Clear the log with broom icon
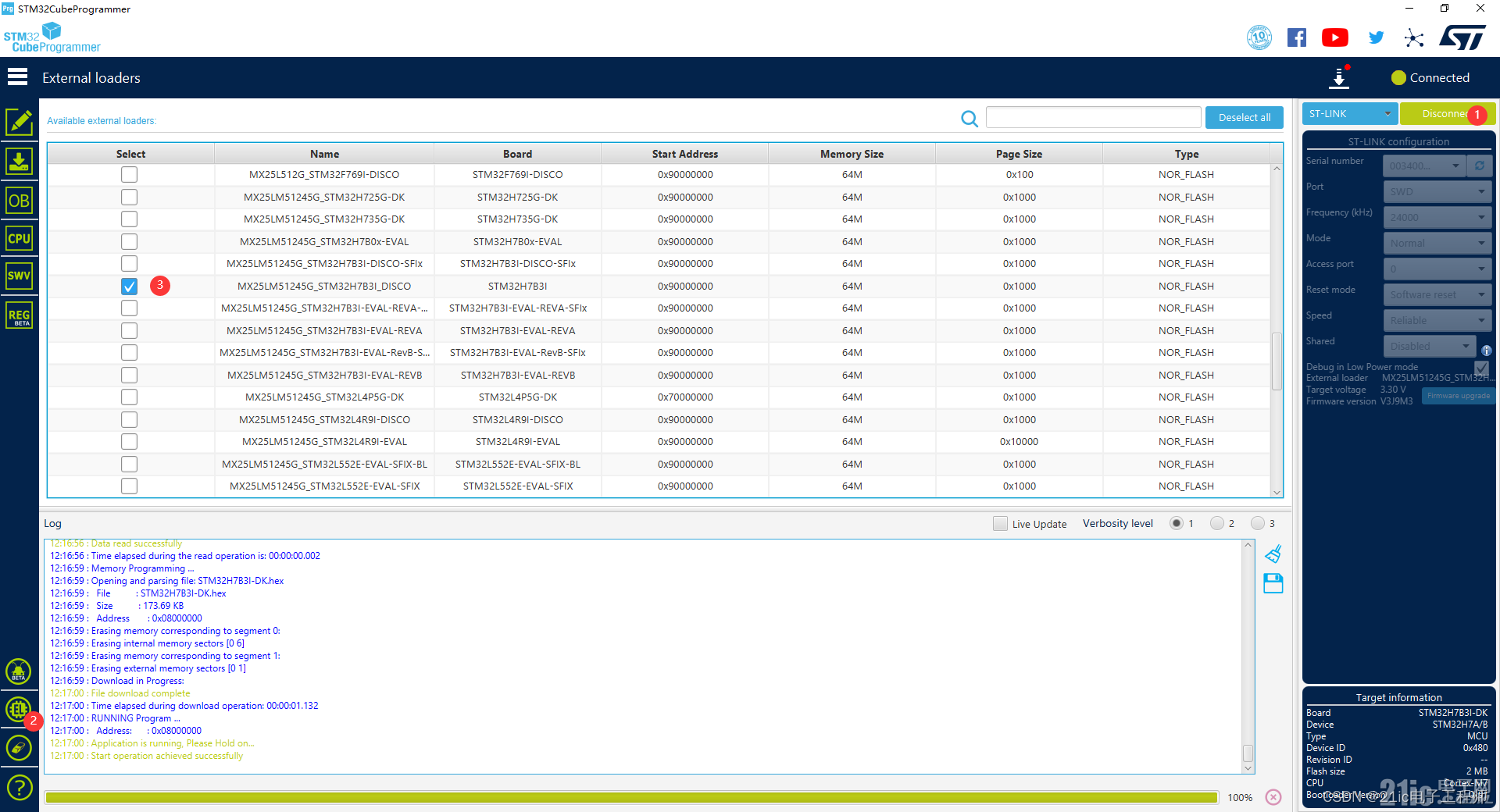Image resolution: width=1500 pixels, height=812 pixels. [x=1273, y=554]
